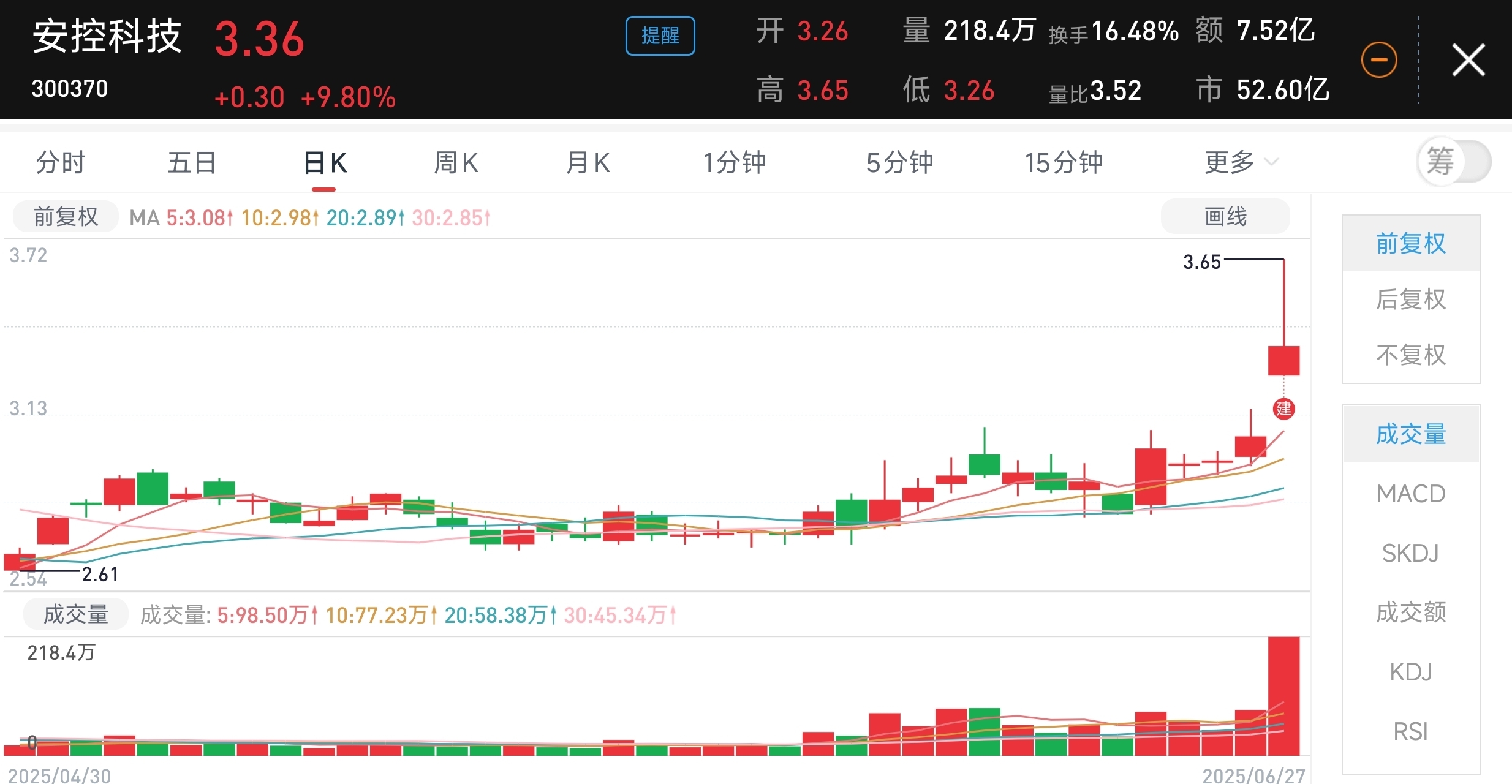This screenshot has height=784, width=1512.
Task: Click the 成交量 pill above the volume chart
Action: (x=76, y=614)
